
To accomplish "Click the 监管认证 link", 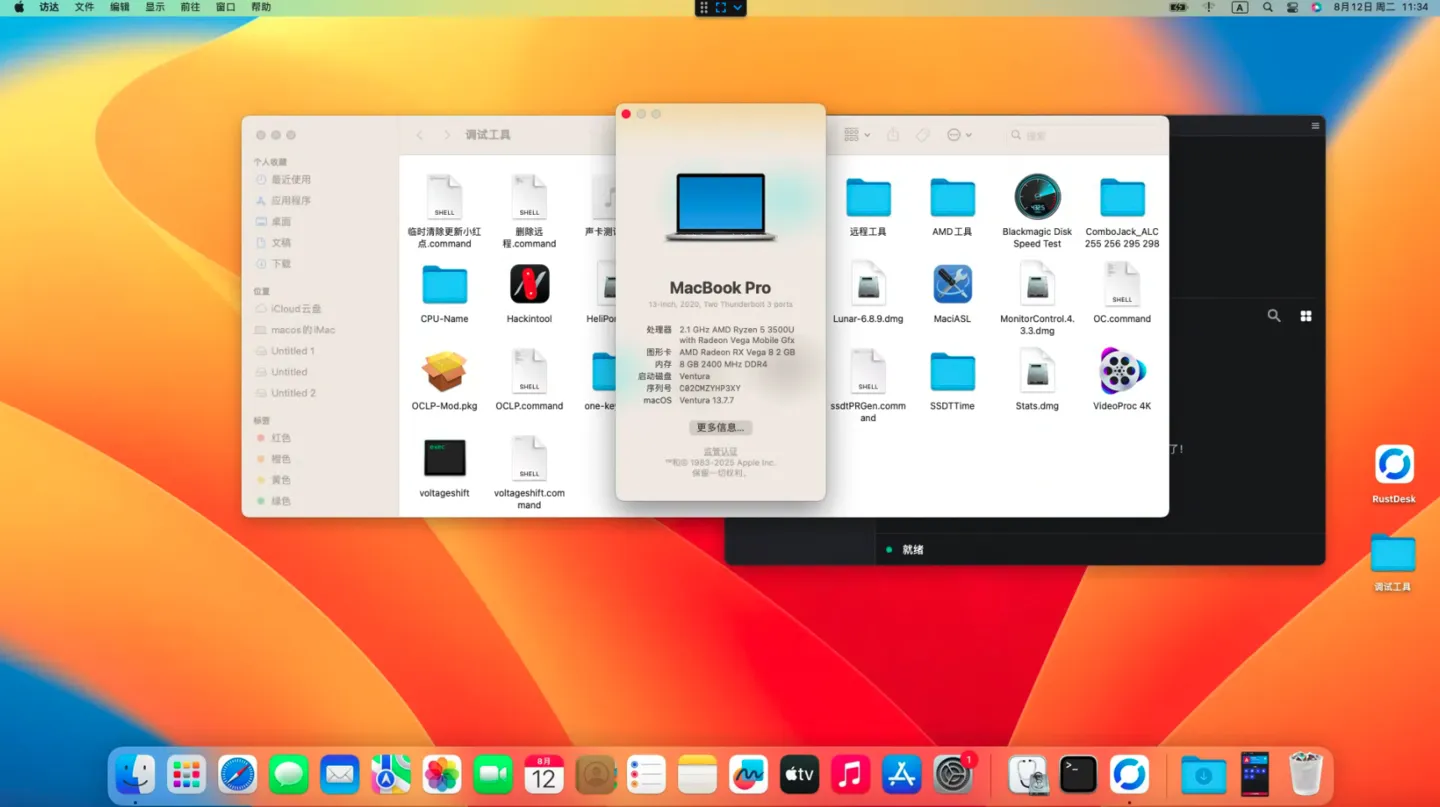I will tap(720, 452).
